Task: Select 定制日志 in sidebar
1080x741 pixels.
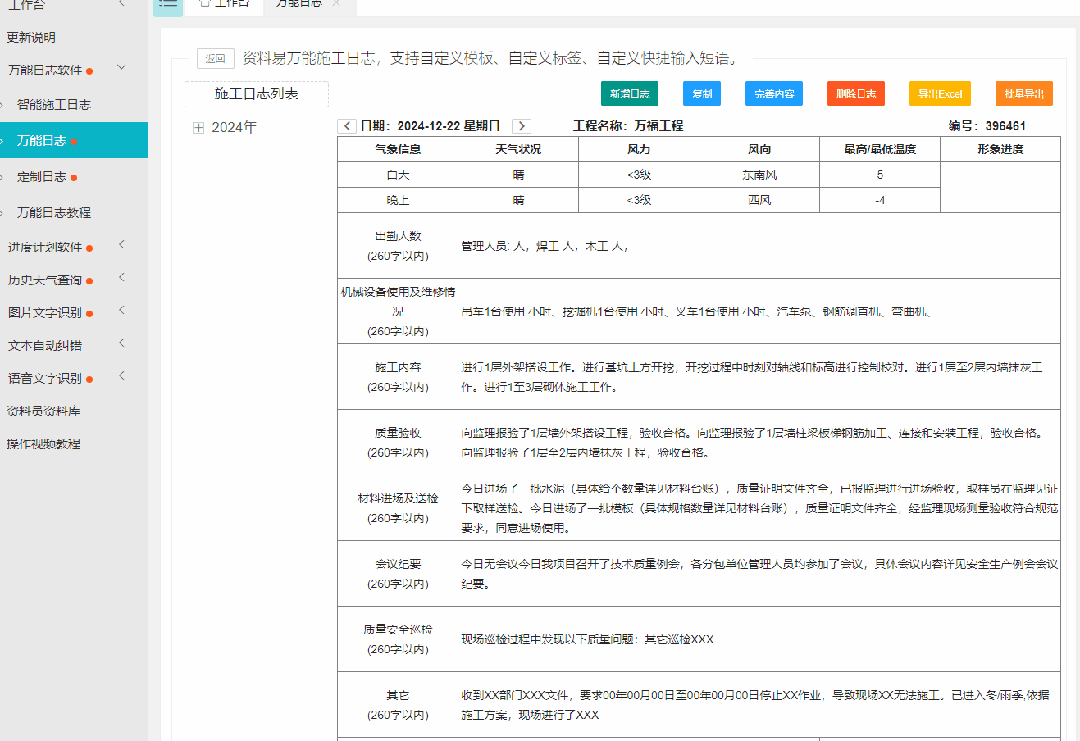Action: [x=42, y=177]
